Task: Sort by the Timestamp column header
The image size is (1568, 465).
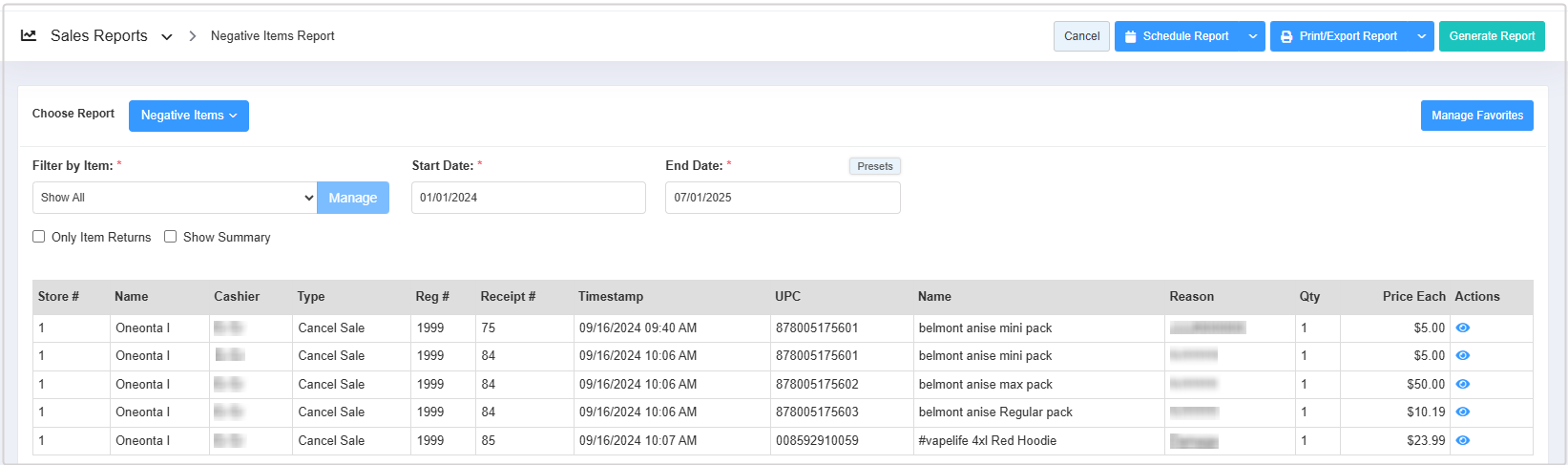Action: (x=611, y=297)
